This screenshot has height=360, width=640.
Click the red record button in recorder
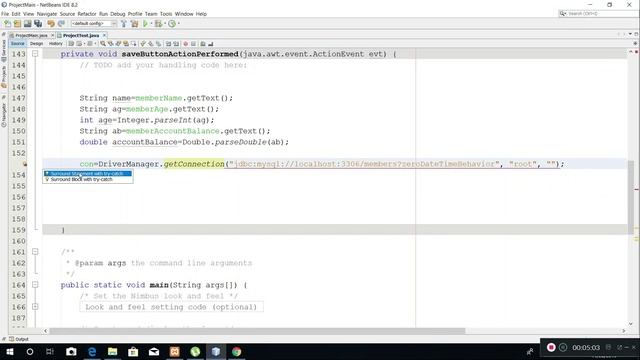pyautogui.click(x=551, y=347)
